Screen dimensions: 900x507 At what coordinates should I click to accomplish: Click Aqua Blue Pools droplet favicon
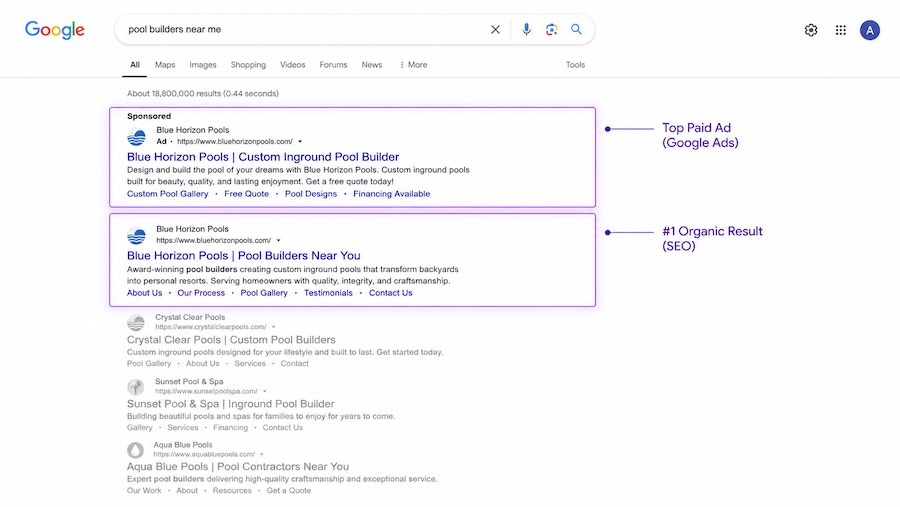tap(135, 450)
